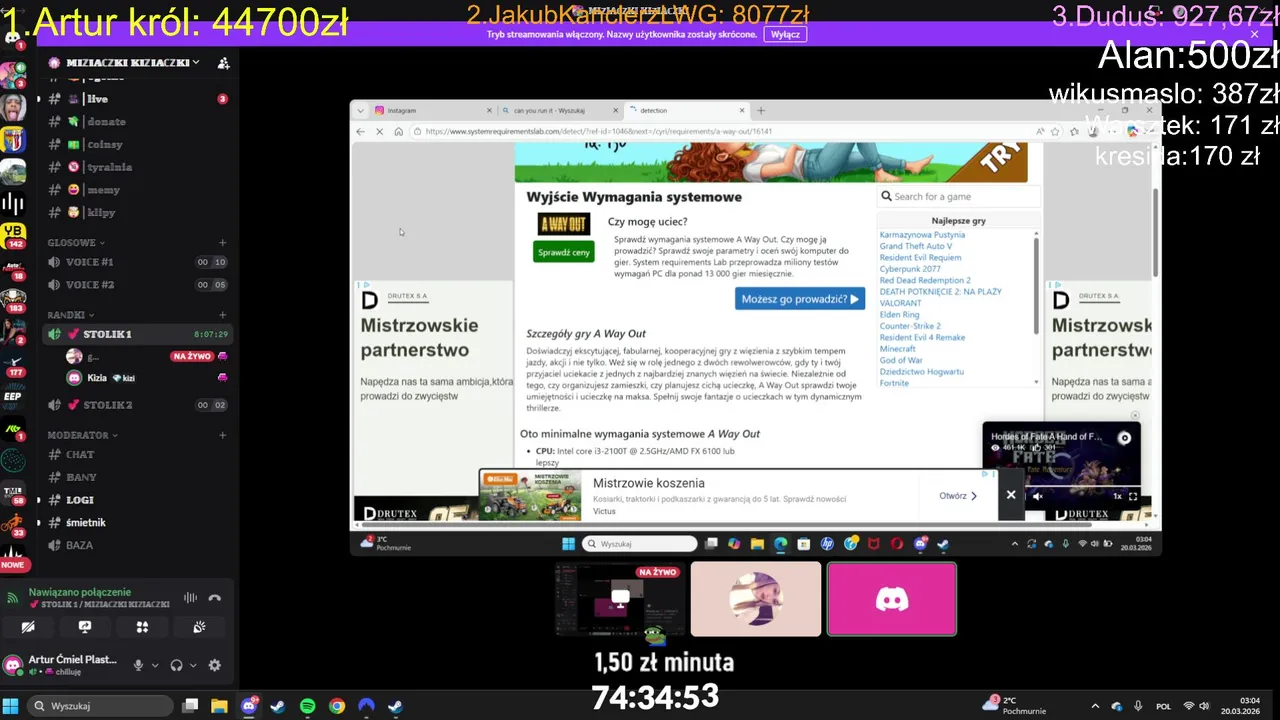Select the live stream thumbnail tile

tap(621, 599)
